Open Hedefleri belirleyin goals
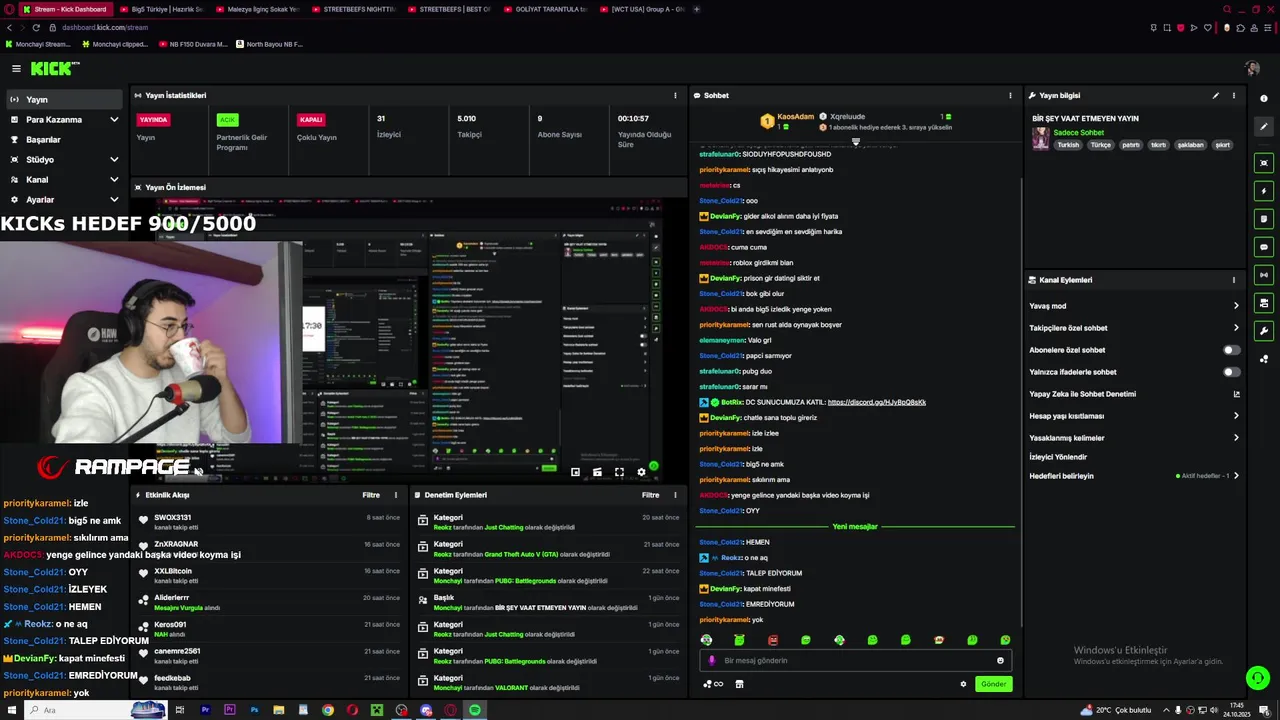 coord(1134,476)
